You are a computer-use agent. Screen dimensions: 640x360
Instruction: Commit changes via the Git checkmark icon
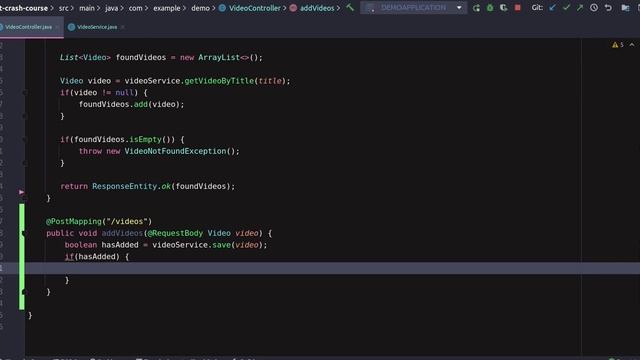point(566,8)
